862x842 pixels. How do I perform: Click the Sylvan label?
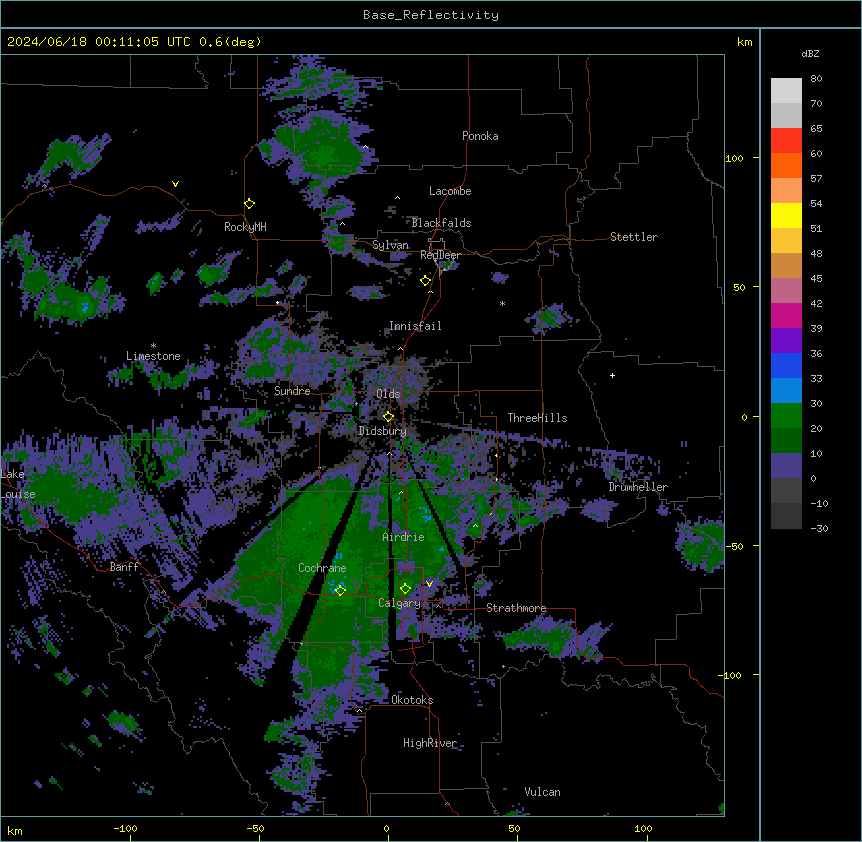point(390,245)
